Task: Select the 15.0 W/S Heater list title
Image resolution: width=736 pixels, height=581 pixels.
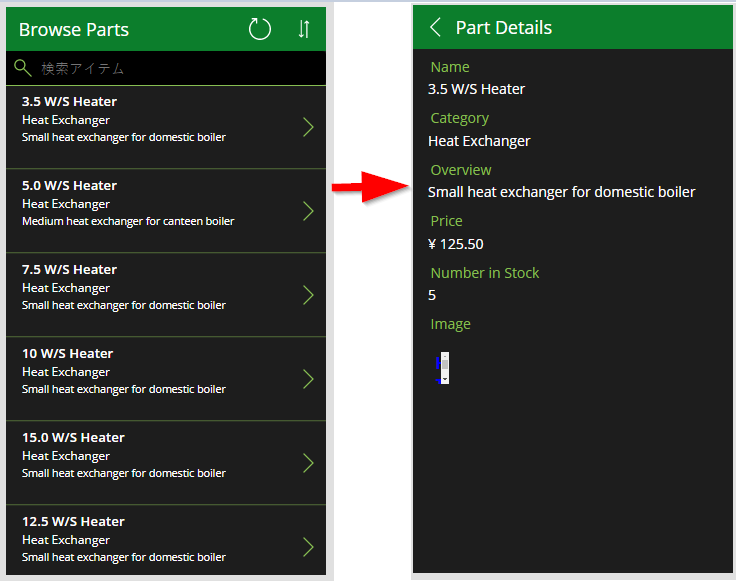Action: pyautogui.click(x=73, y=437)
